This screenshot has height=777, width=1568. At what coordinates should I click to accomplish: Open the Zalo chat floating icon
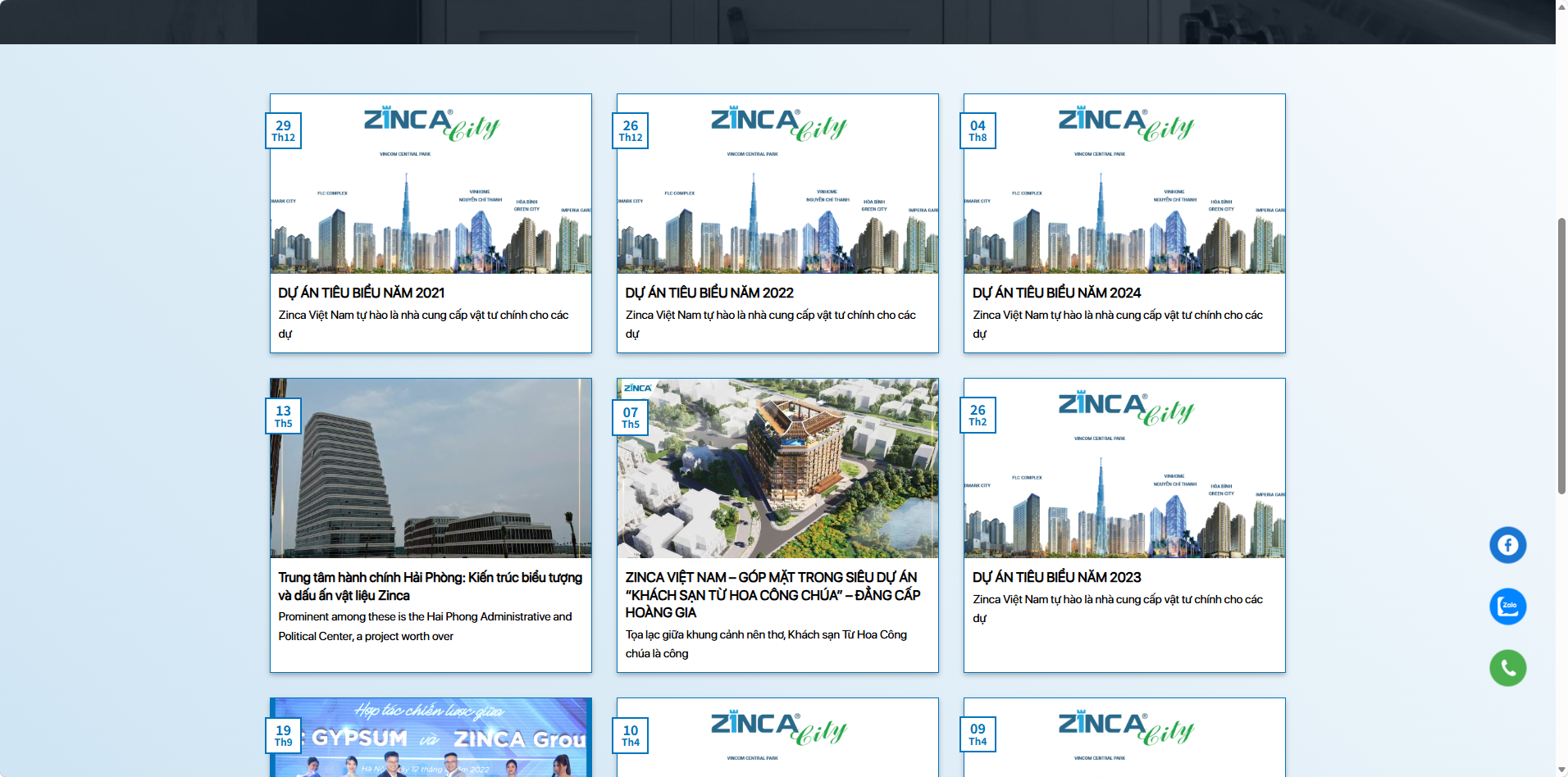pyautogui.click(x=1507, y=607)
